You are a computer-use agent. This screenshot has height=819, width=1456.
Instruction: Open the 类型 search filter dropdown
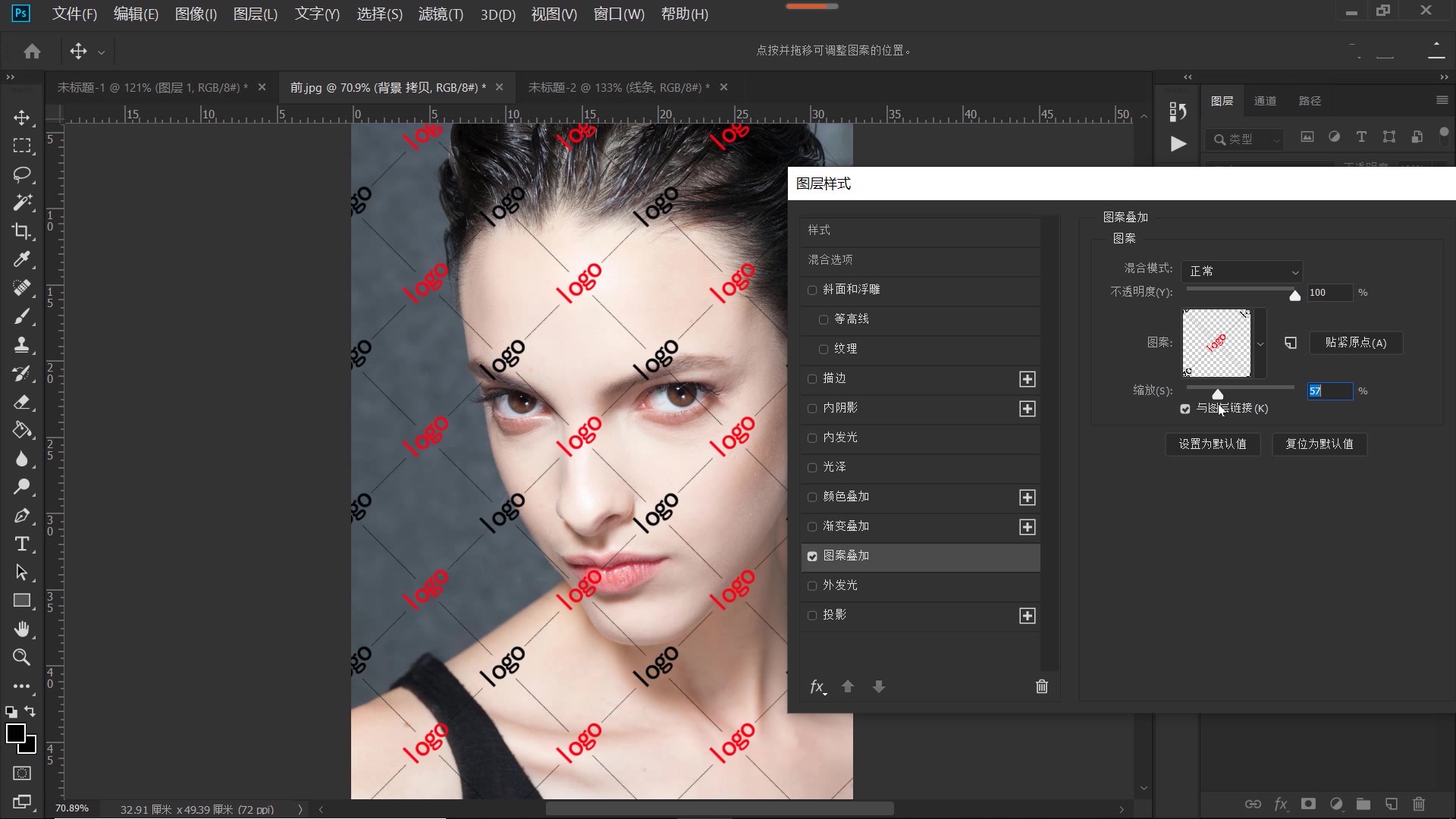pyautogui.click(x=1245, y=140)
